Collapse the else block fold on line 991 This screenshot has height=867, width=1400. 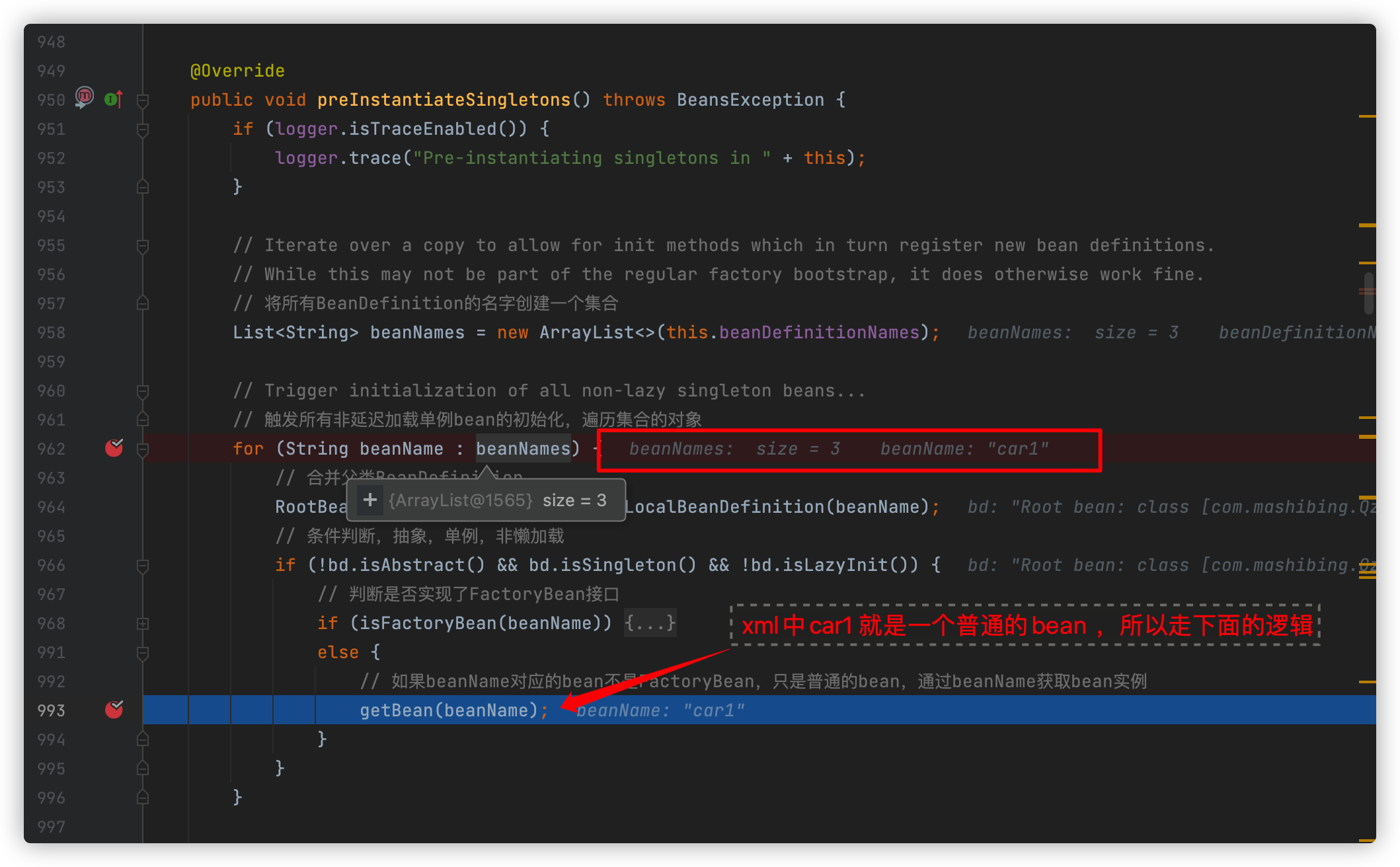pos(142,652)
